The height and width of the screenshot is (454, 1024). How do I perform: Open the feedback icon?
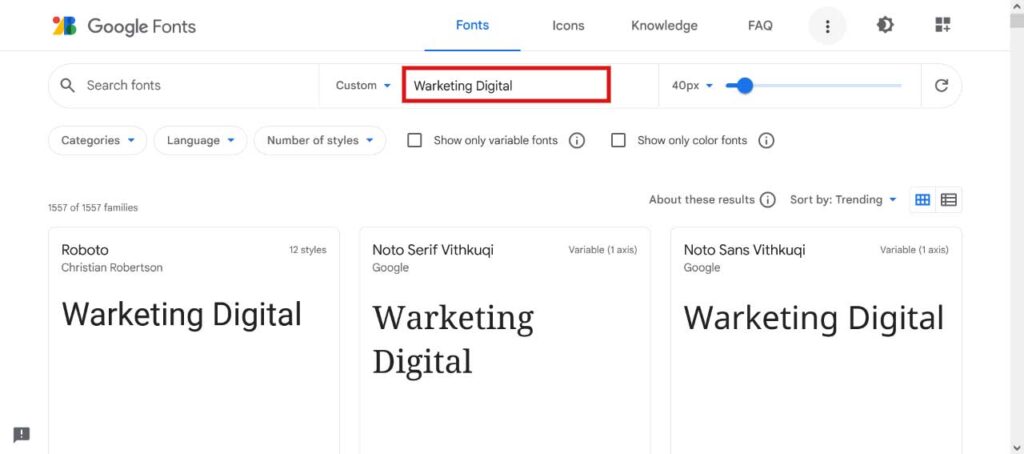22,434
